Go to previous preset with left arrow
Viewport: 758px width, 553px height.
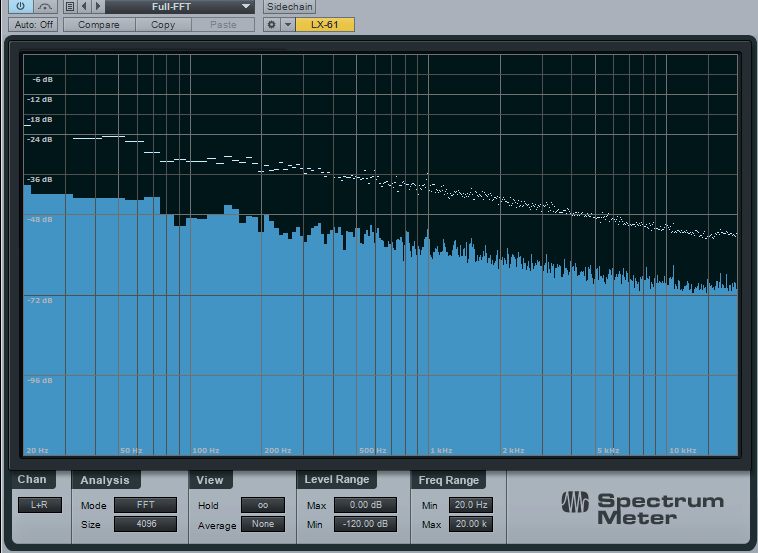[85, 6]
